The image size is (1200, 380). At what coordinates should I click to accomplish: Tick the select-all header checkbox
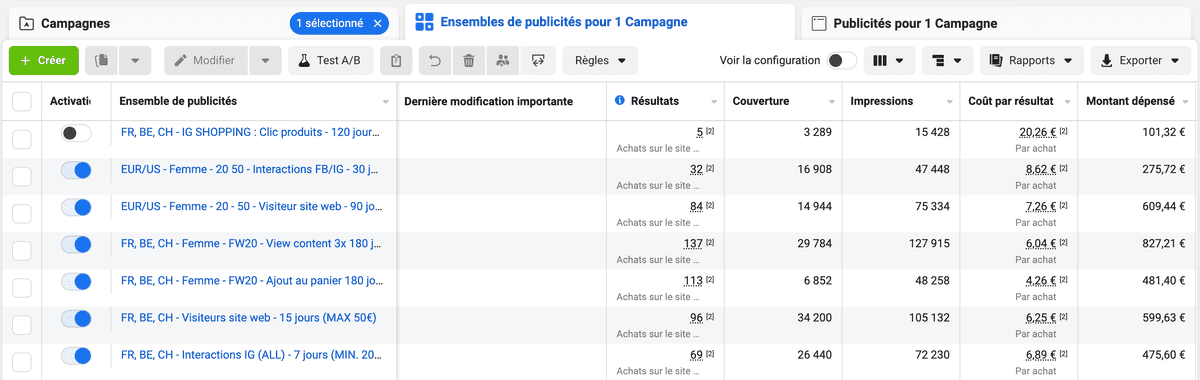pos(22,101)
